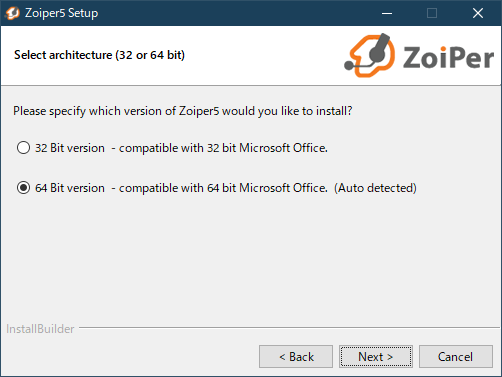The image size is (502, 377).
Task: Select the 32 Bit version radio button
Action: 23,148
